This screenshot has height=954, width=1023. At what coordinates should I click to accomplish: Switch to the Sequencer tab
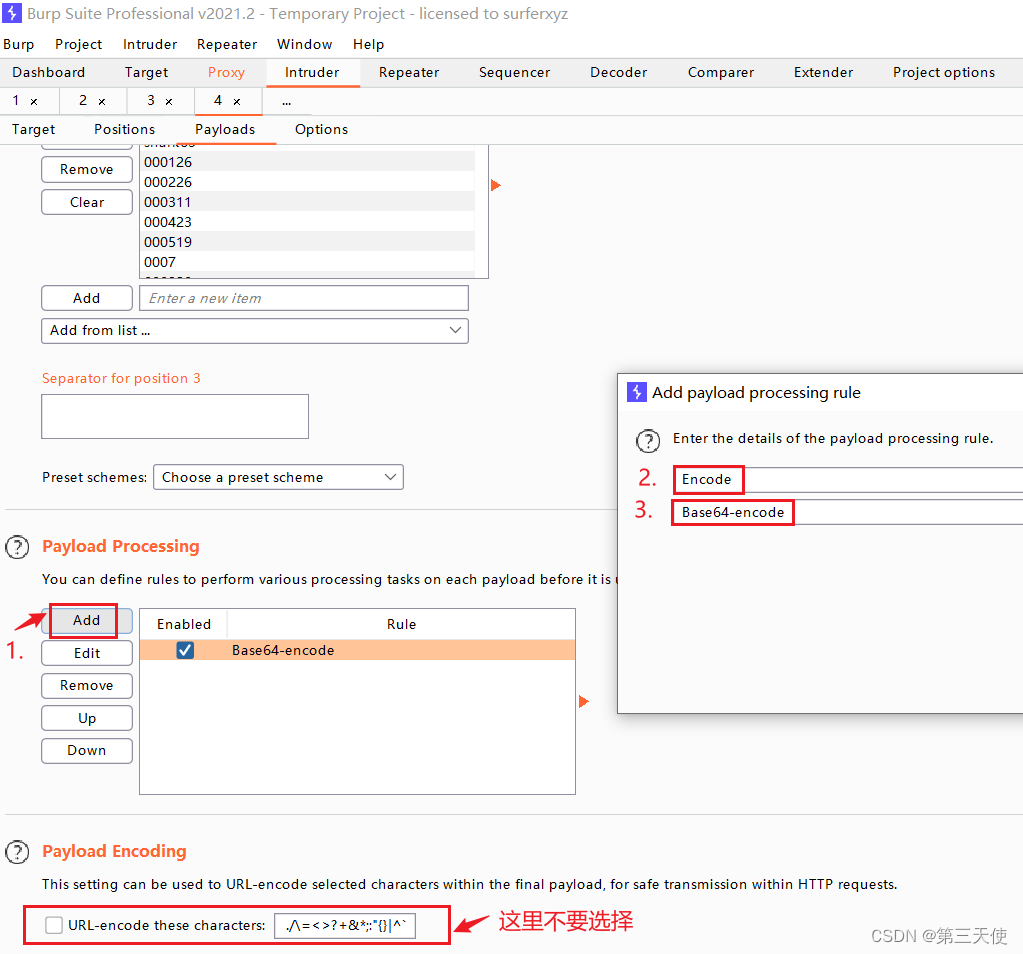pos(515,72)
